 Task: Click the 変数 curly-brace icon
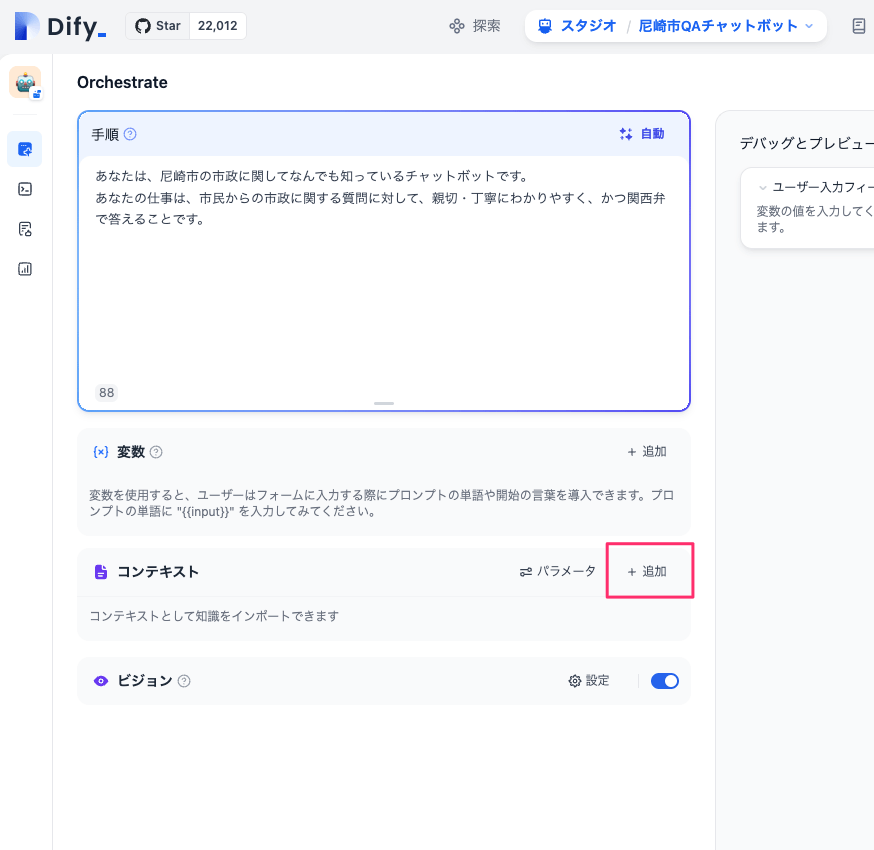[101, 452]
